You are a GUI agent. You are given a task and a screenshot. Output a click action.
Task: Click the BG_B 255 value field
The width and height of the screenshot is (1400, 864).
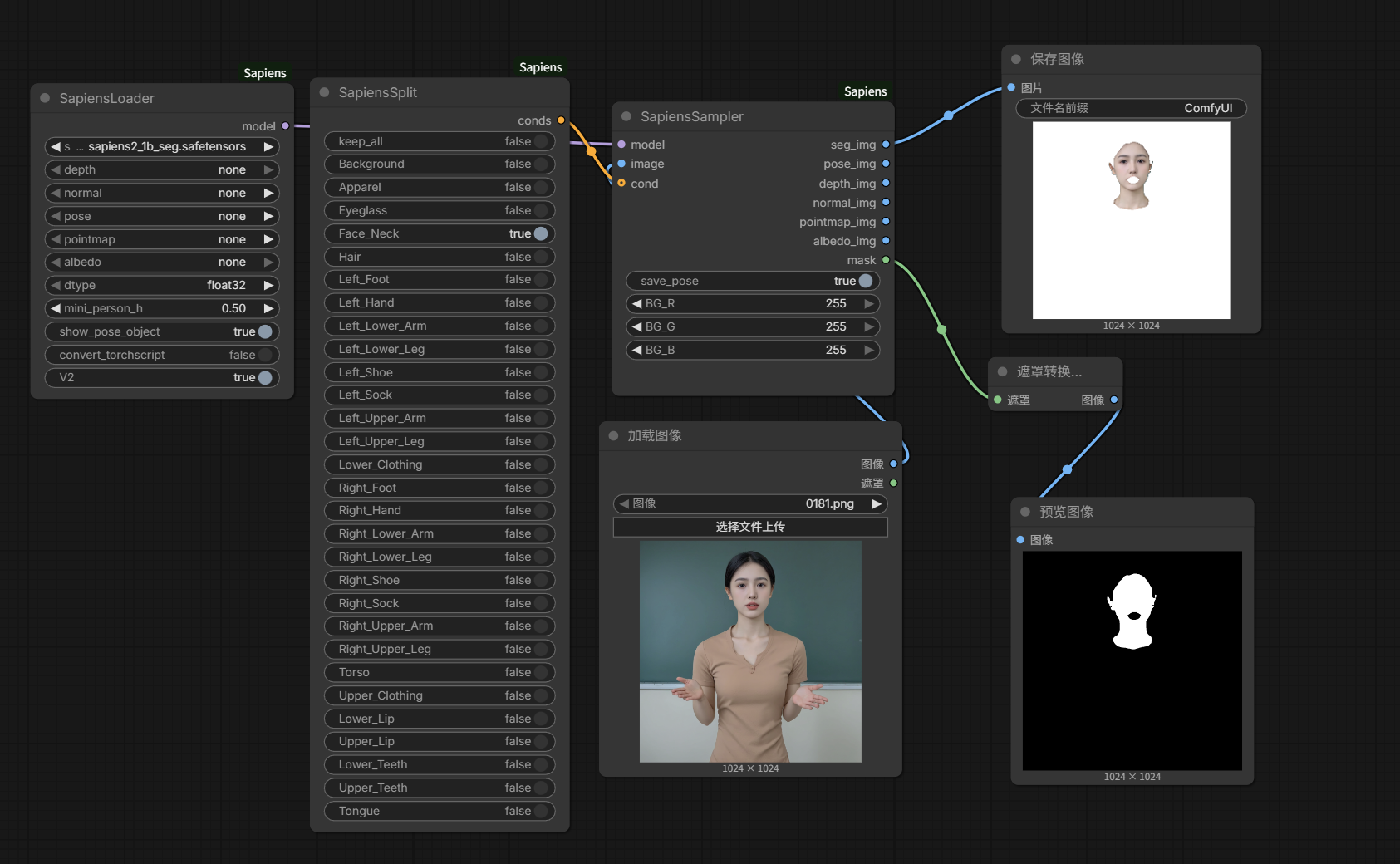pyautogui.click(x=753, y=350)
